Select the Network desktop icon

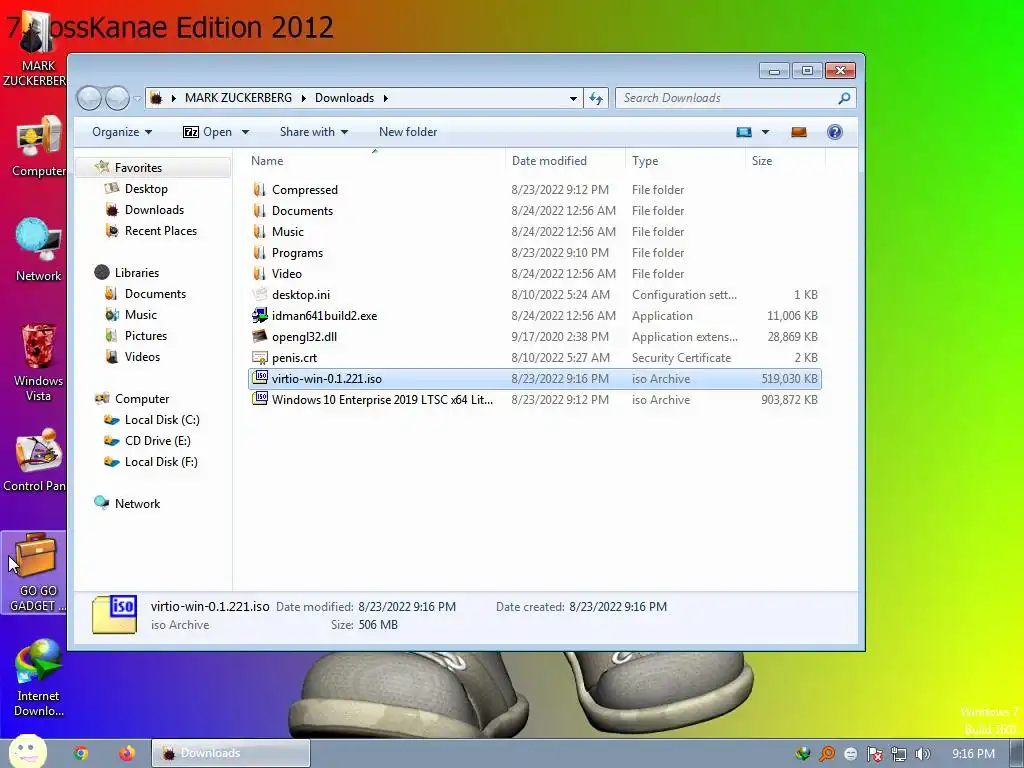[39, 250]
